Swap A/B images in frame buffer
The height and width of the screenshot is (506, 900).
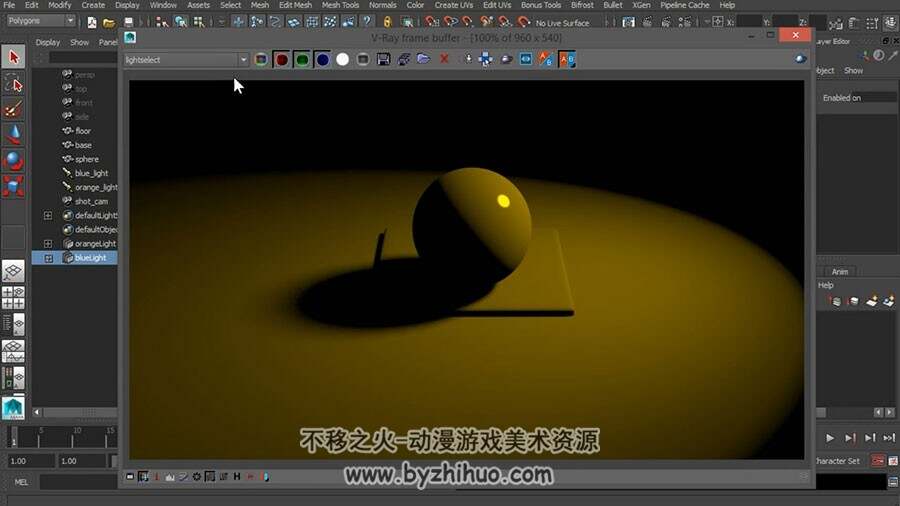[546, 59]
